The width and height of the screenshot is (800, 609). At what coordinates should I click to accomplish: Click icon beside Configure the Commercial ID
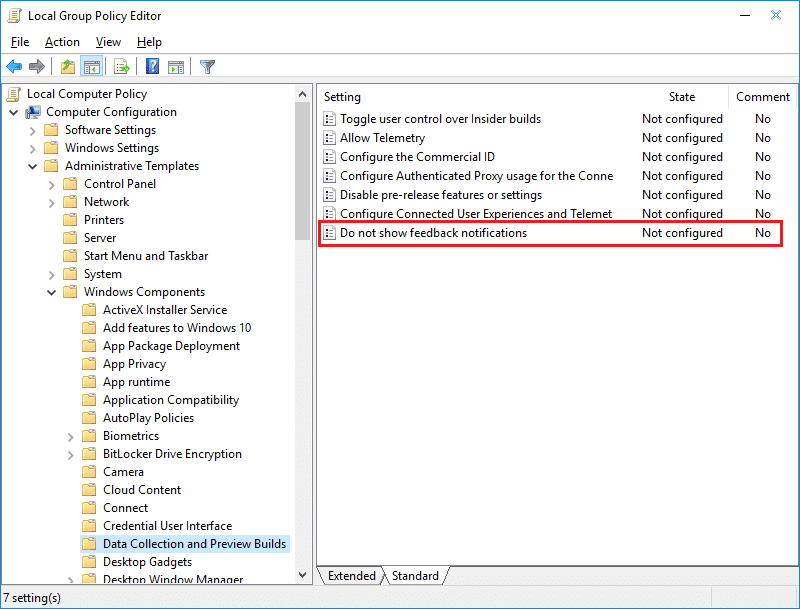[330, 157]
